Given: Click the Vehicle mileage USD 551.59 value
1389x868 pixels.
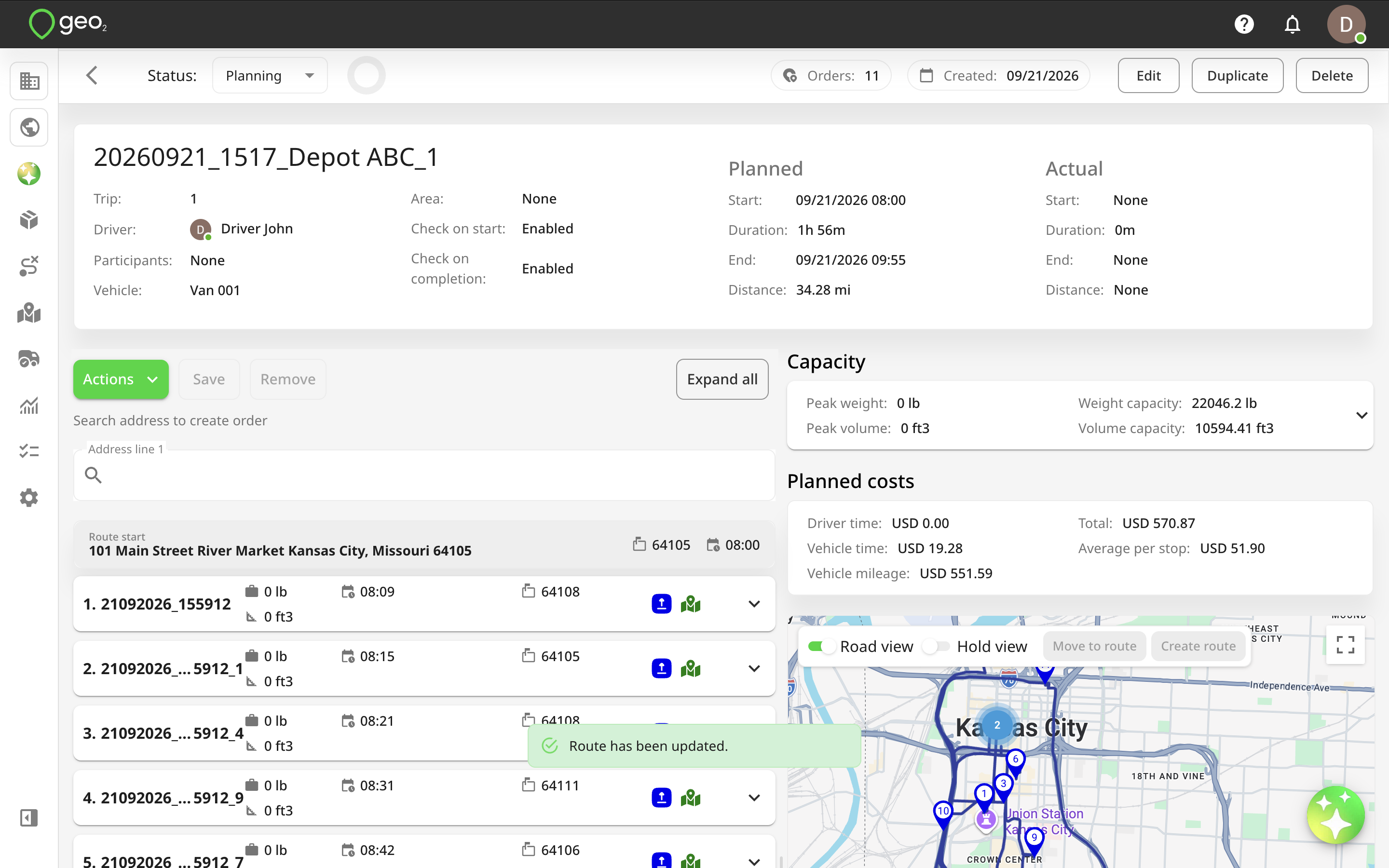Looking at the screenshot, I should coord(955,573).
